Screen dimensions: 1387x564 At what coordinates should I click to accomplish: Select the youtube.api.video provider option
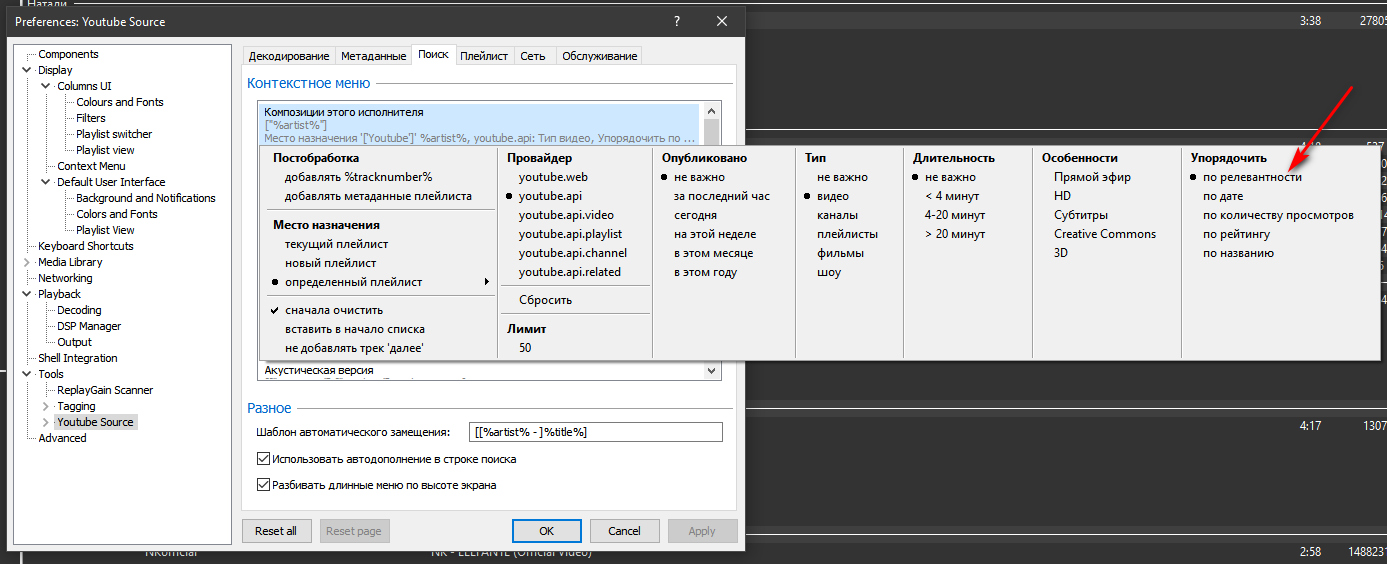coord(566,215)
